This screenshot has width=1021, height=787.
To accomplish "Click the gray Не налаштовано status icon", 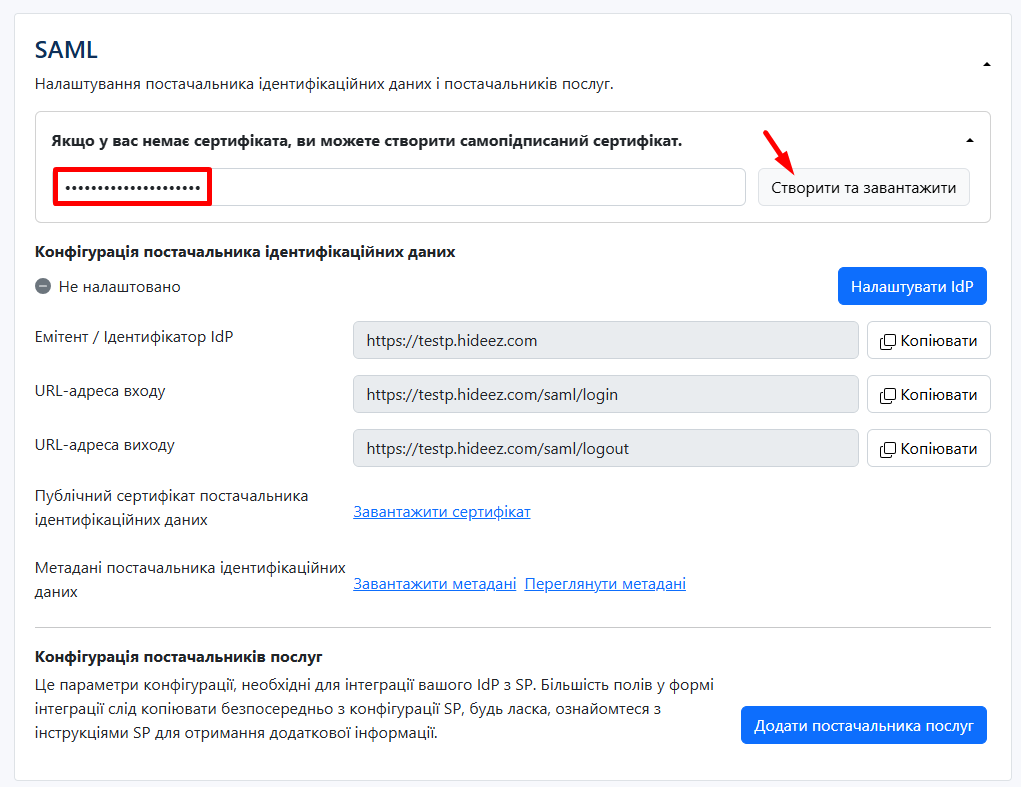I will click(x=43, y=287).
